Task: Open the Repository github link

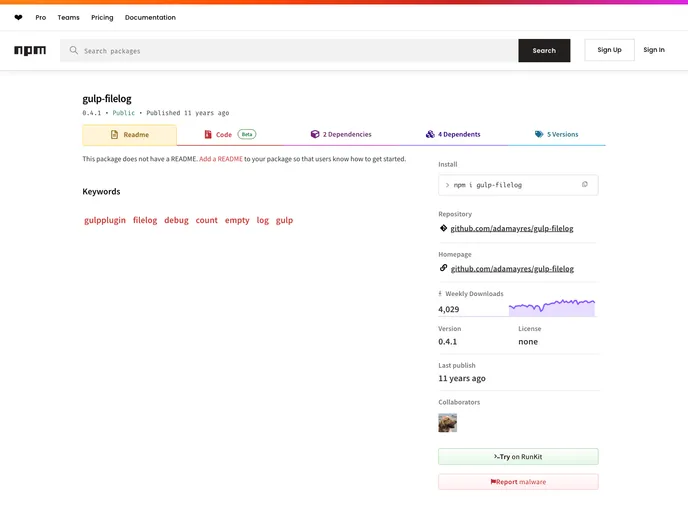Action: (512, 229)
